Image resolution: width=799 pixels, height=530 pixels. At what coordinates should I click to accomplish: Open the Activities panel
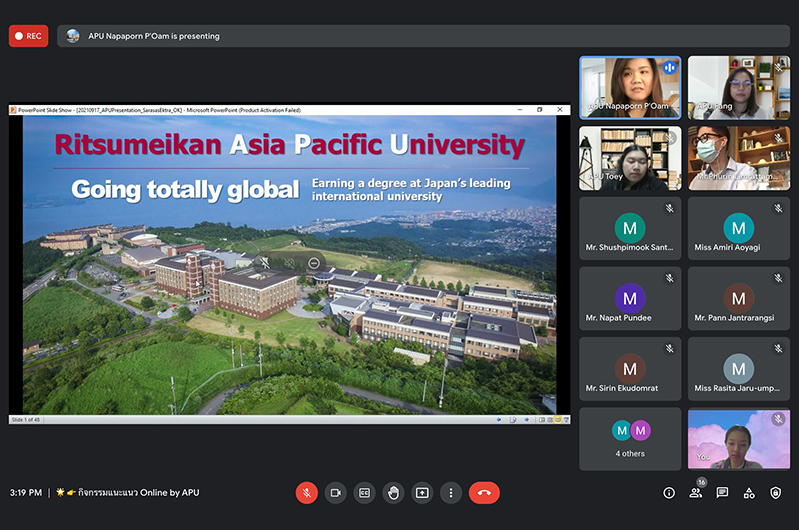749,493
